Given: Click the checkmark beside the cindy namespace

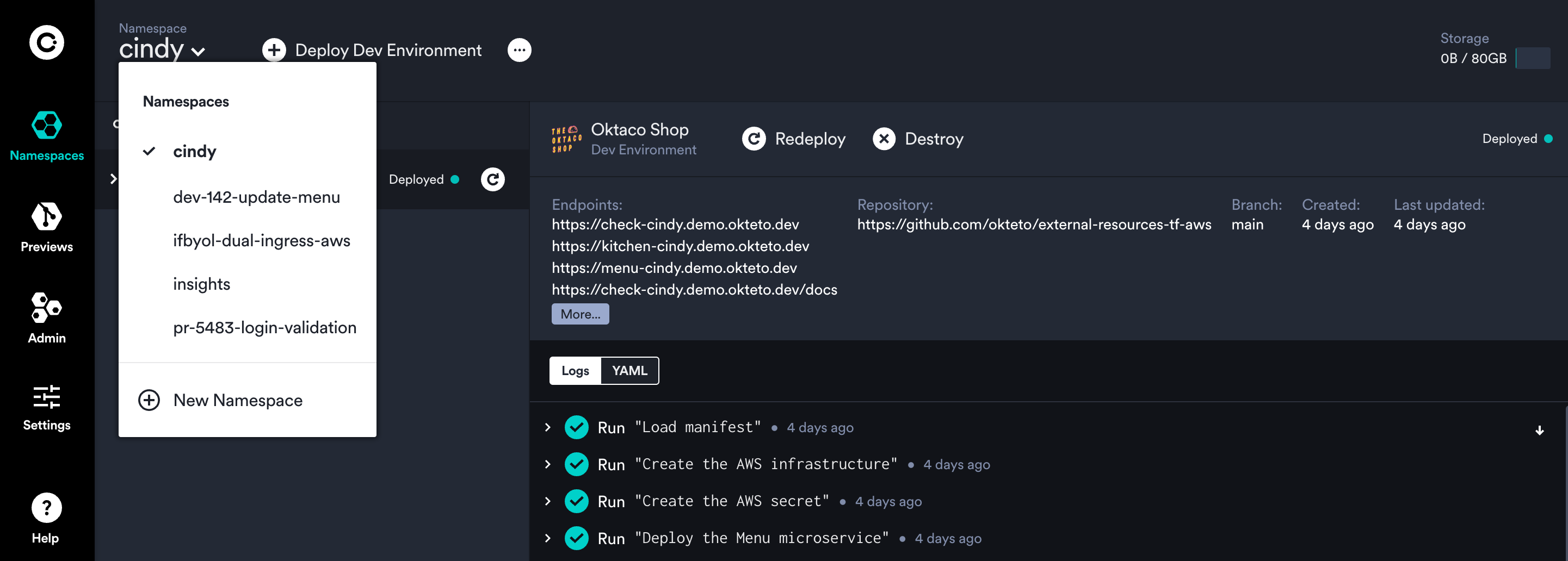Looking at the screenshot, I should (x=149, y=151).
